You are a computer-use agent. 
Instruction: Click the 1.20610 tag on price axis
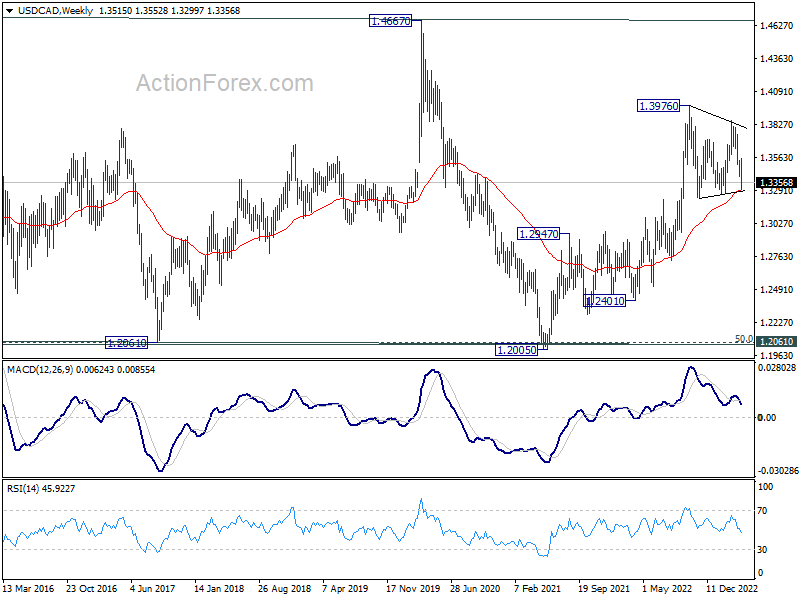pos(776,341)
